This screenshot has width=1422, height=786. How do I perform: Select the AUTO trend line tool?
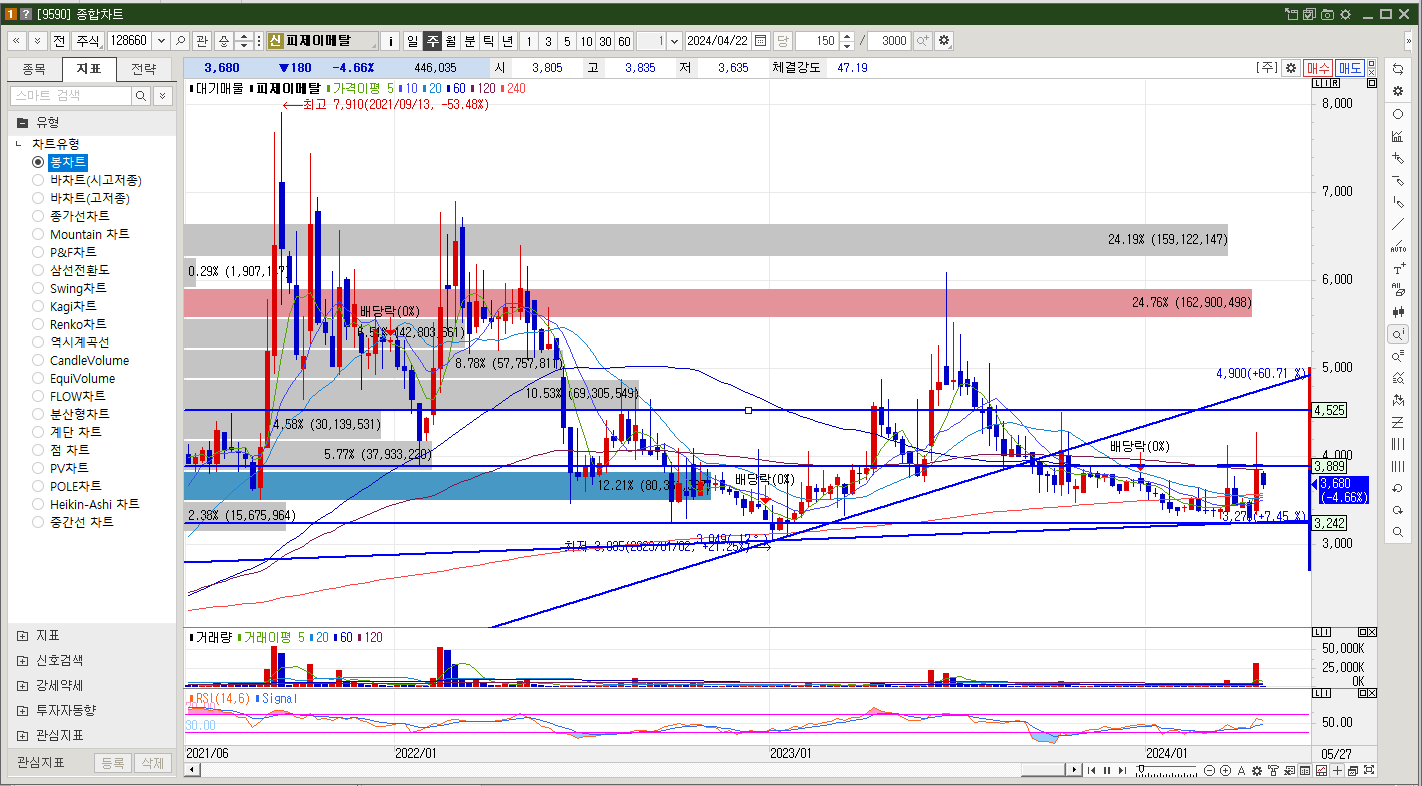point(1398,246)
